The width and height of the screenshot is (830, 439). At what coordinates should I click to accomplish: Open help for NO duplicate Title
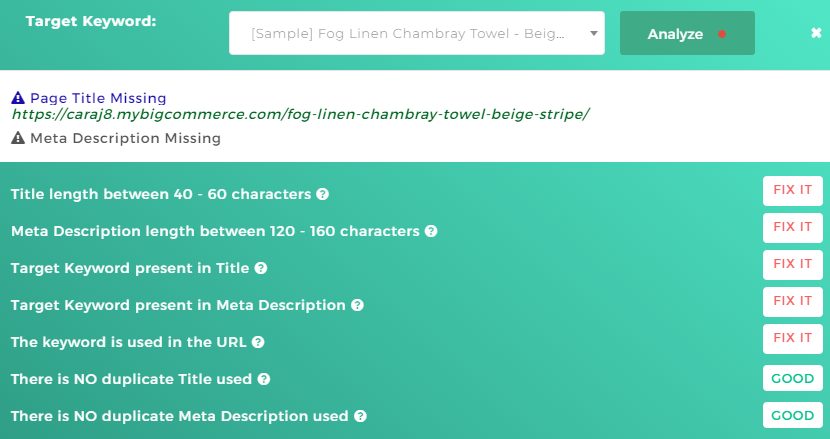point(264,379)
